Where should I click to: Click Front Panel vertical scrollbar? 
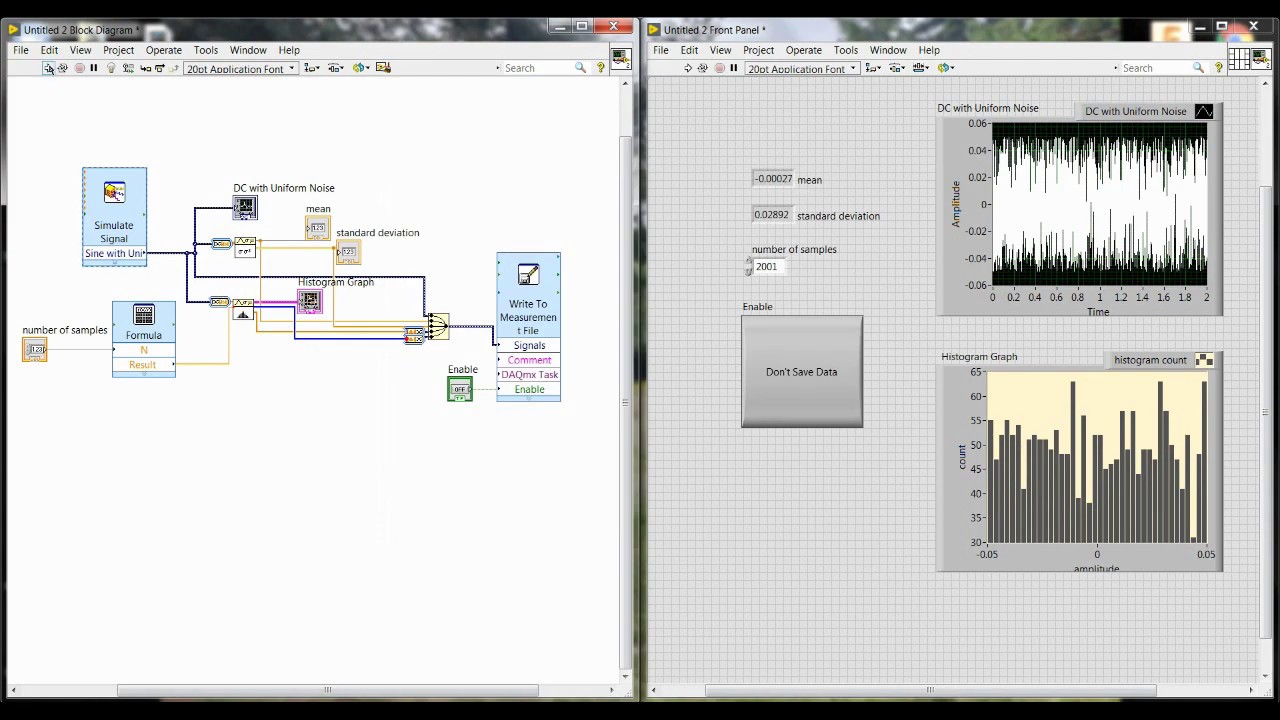point(1266,412)
